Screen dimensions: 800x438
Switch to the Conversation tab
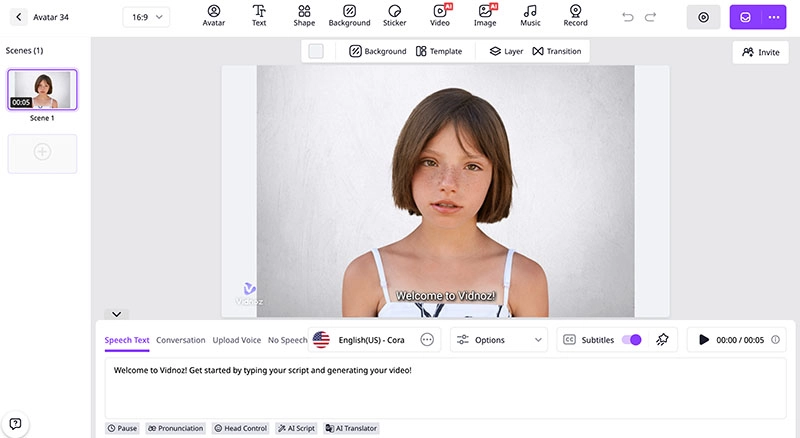(x=181, y=340)
